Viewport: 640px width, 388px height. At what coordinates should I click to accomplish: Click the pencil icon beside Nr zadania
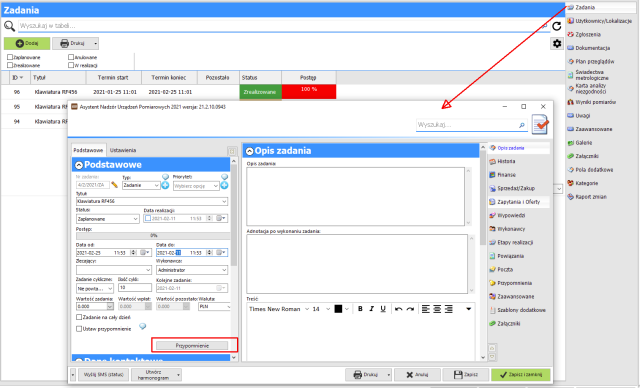click(115, 185)
